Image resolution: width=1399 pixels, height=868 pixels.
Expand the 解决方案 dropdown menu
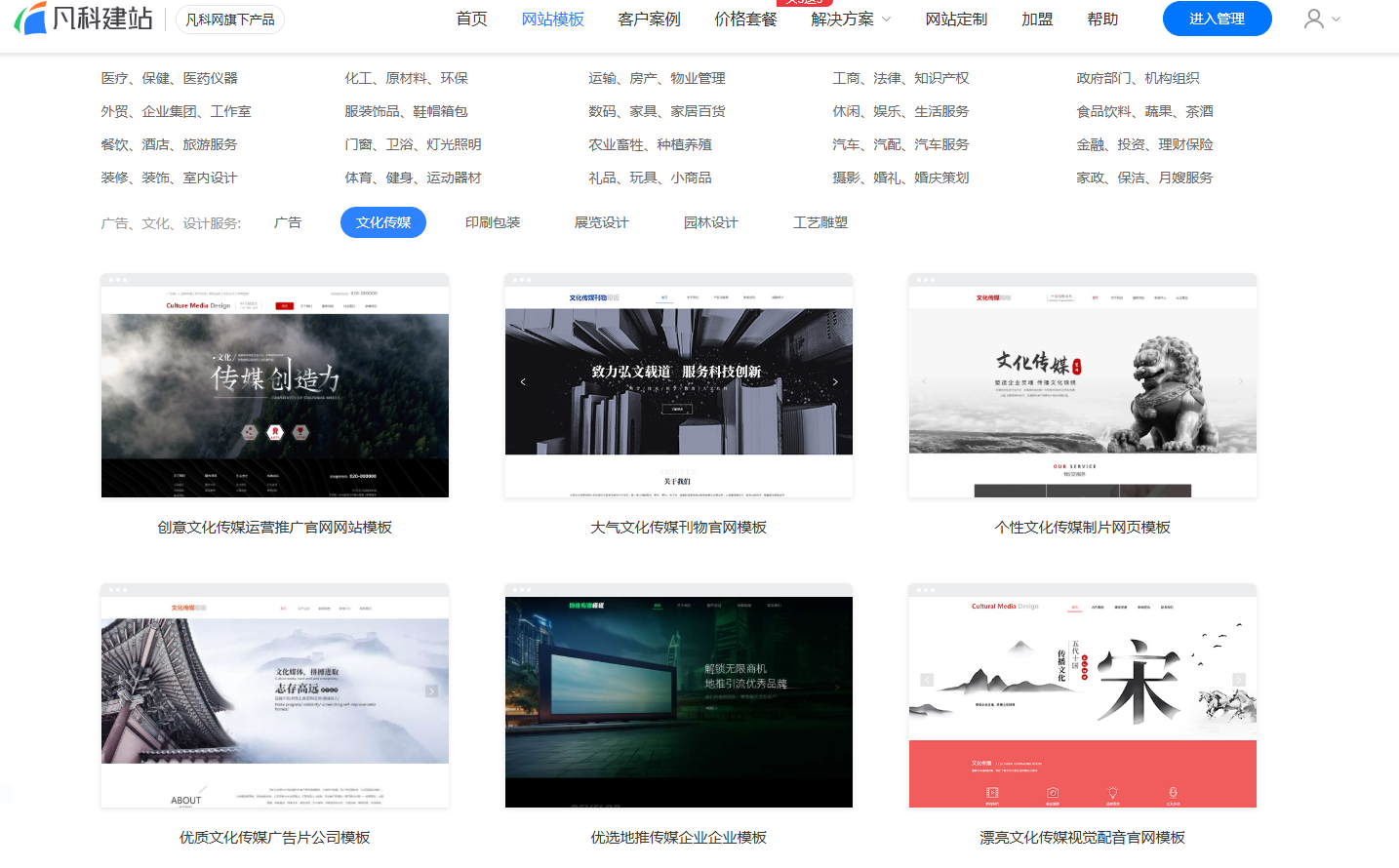point(851,19)
